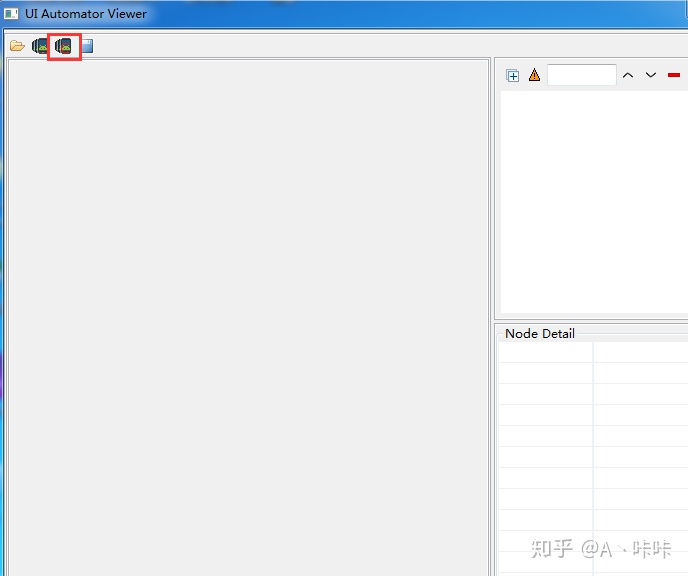Save the dump using the floppy disk icon
The width and height of the screenshot is (688, 576).
pos(87,46)
